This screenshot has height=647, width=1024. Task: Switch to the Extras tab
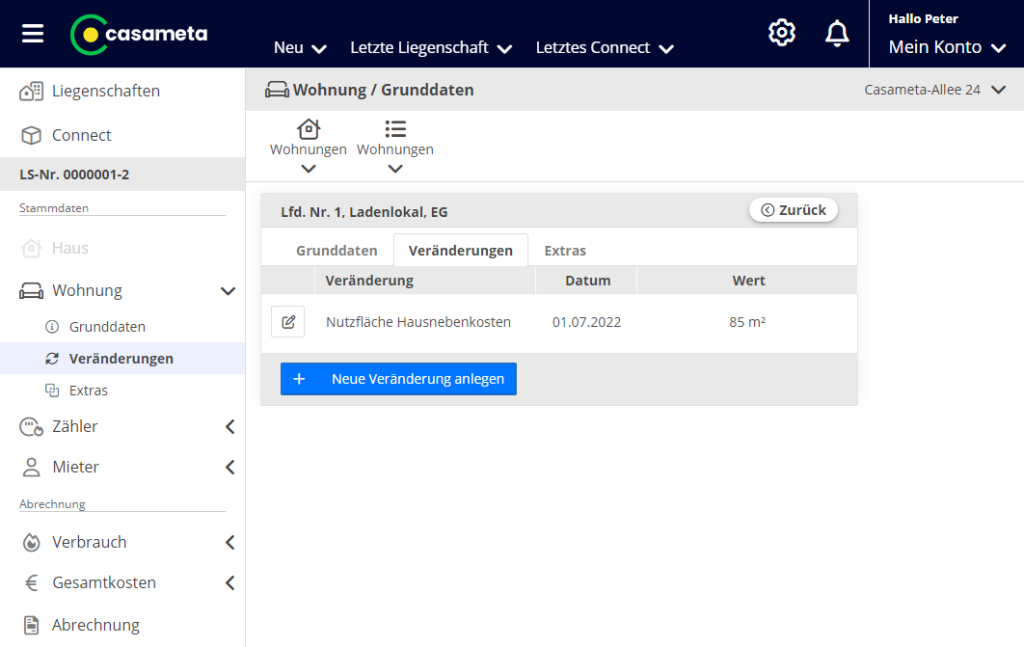565,251
